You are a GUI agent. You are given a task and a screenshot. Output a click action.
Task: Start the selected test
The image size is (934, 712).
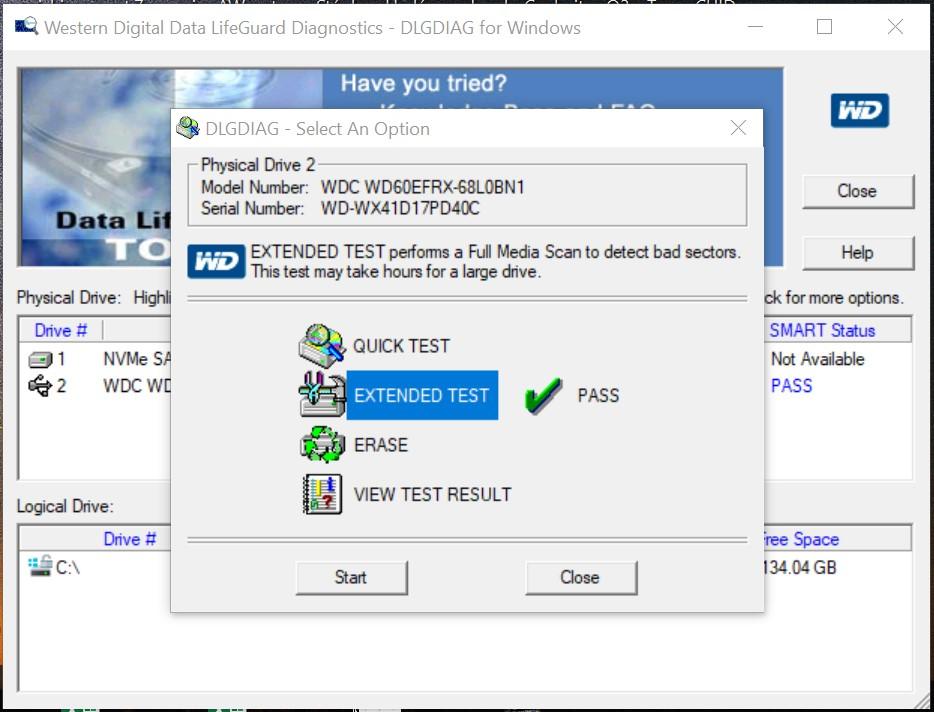[351, 577]
